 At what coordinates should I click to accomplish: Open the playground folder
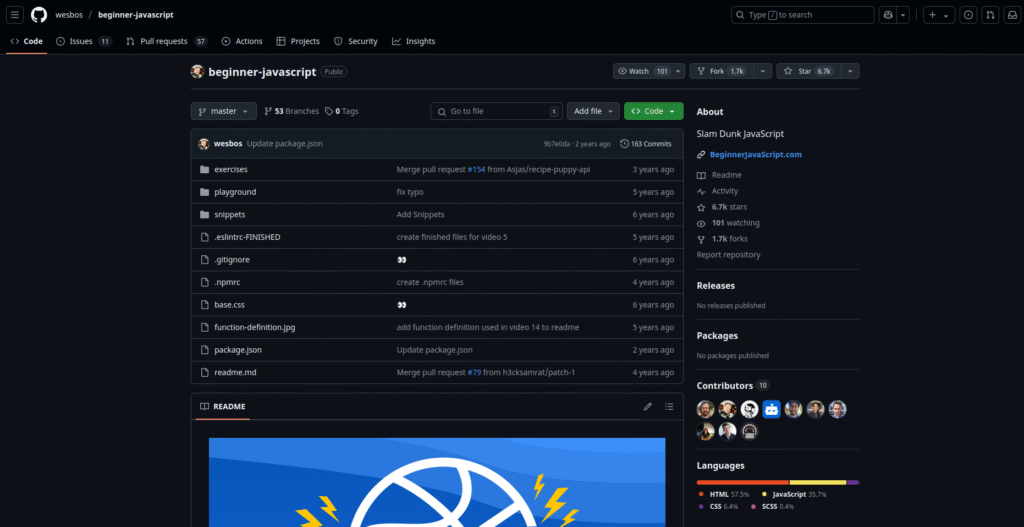point(235,192)
